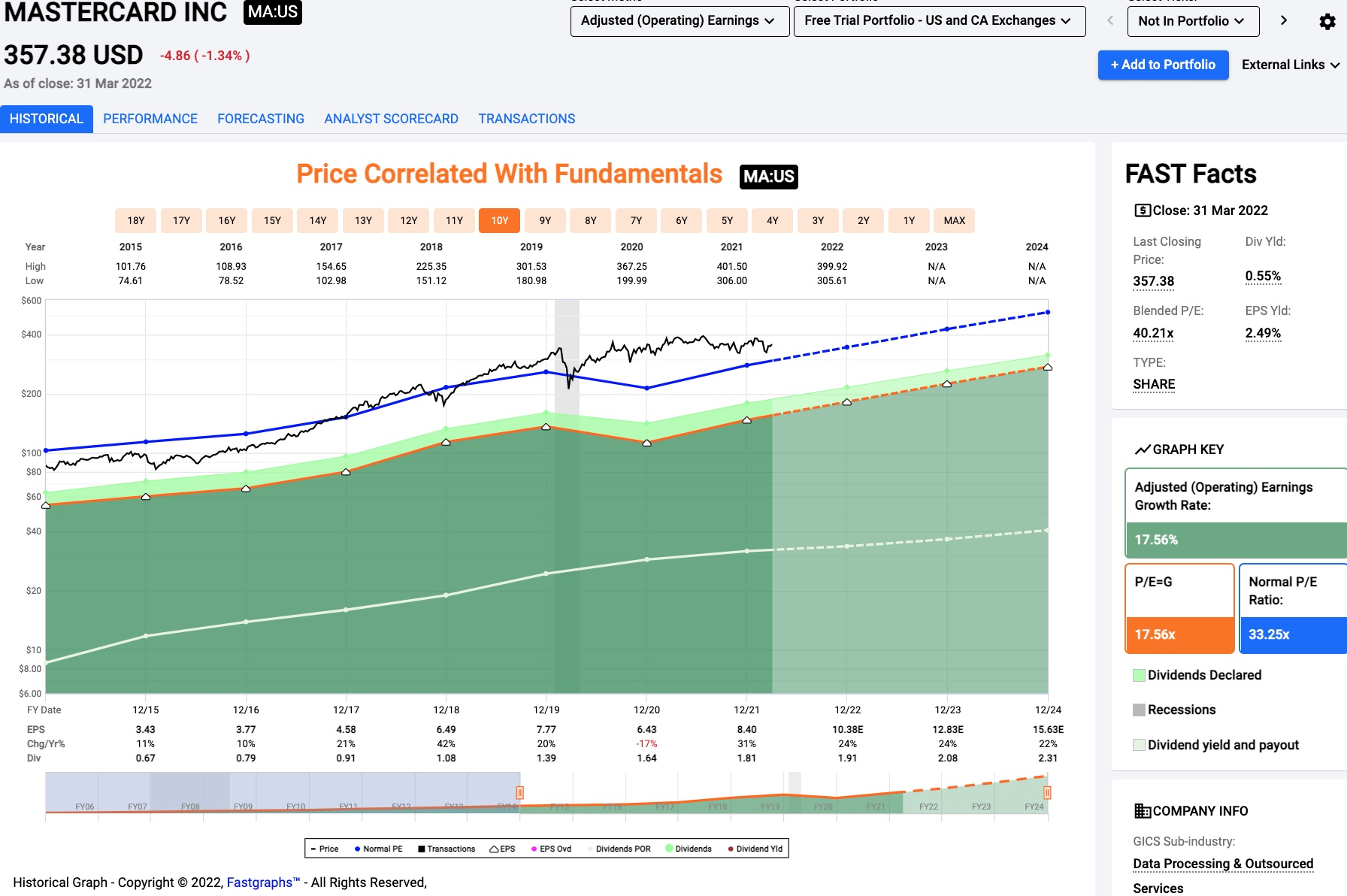Toggle Dividends Declared graph key checkbox
The height and width of the screenshot is (896, 1347).
click(x=1139, y=675)
